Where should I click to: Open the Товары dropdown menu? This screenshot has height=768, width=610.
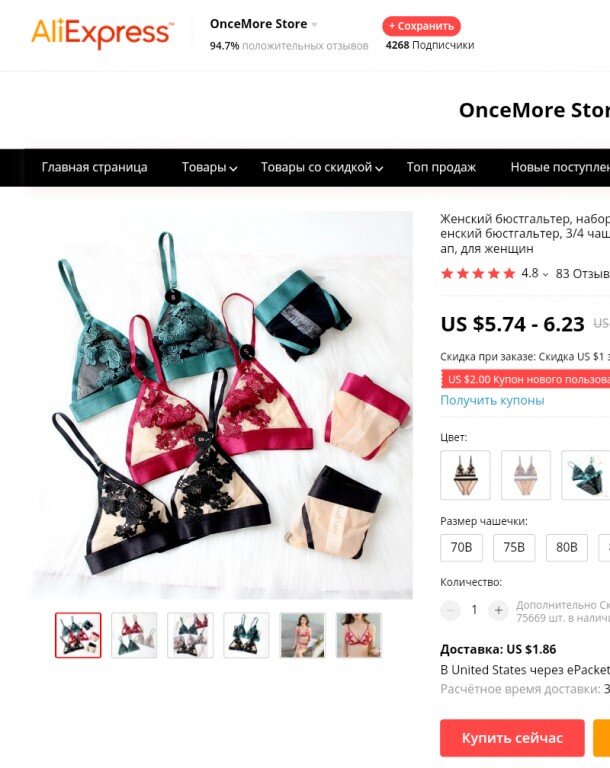[209, 168]
